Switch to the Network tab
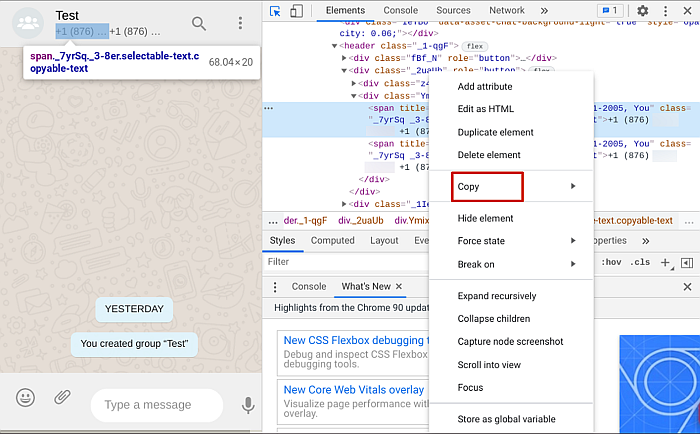This screenshot has width=700, height=434. [x=507, y=10]
